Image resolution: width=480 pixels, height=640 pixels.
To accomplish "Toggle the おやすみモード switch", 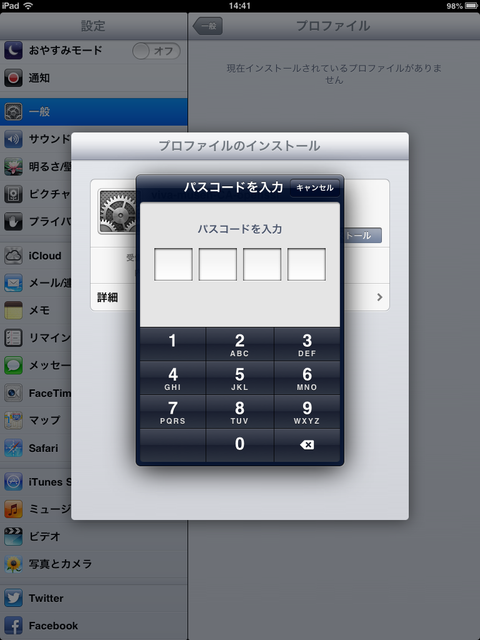I will coord(156,51).
